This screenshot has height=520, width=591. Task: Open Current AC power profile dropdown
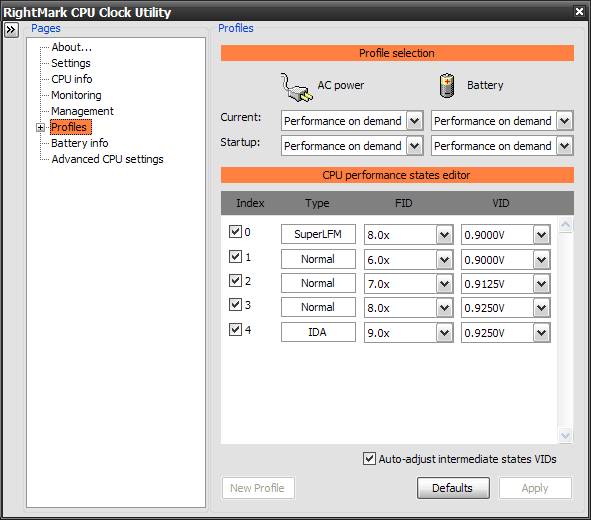pos(415,121)
